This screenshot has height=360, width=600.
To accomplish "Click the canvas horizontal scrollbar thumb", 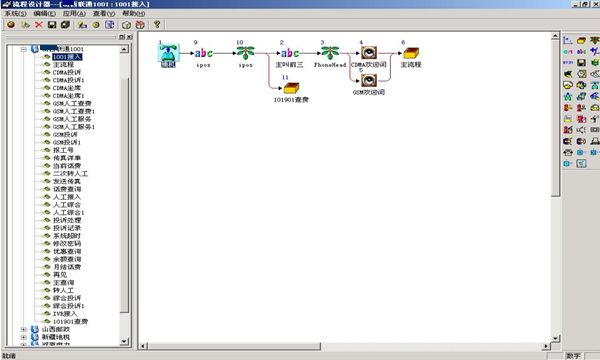I will (234, 346).
